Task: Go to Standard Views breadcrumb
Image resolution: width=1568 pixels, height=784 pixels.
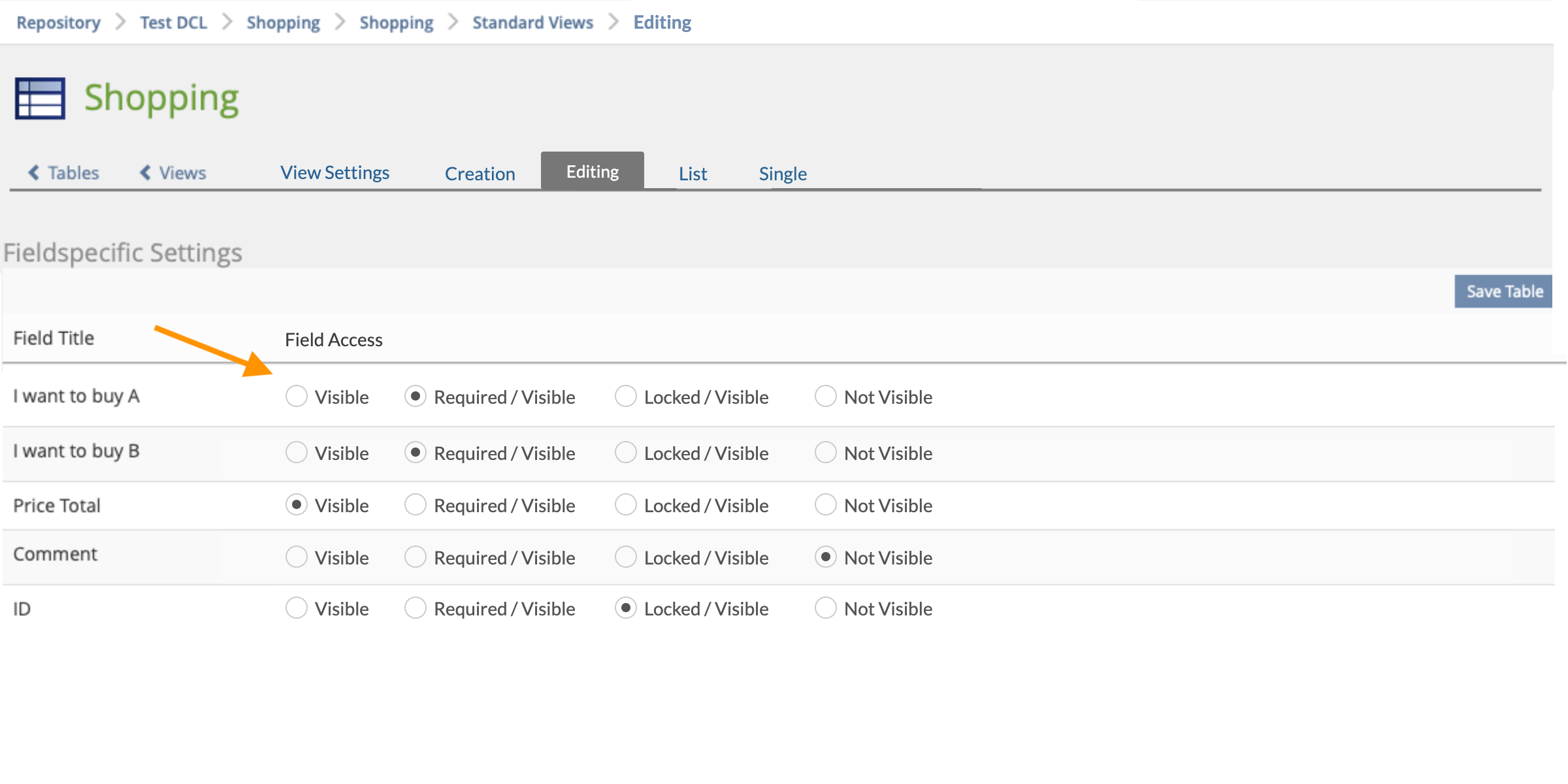Action: tap(532, 22)
